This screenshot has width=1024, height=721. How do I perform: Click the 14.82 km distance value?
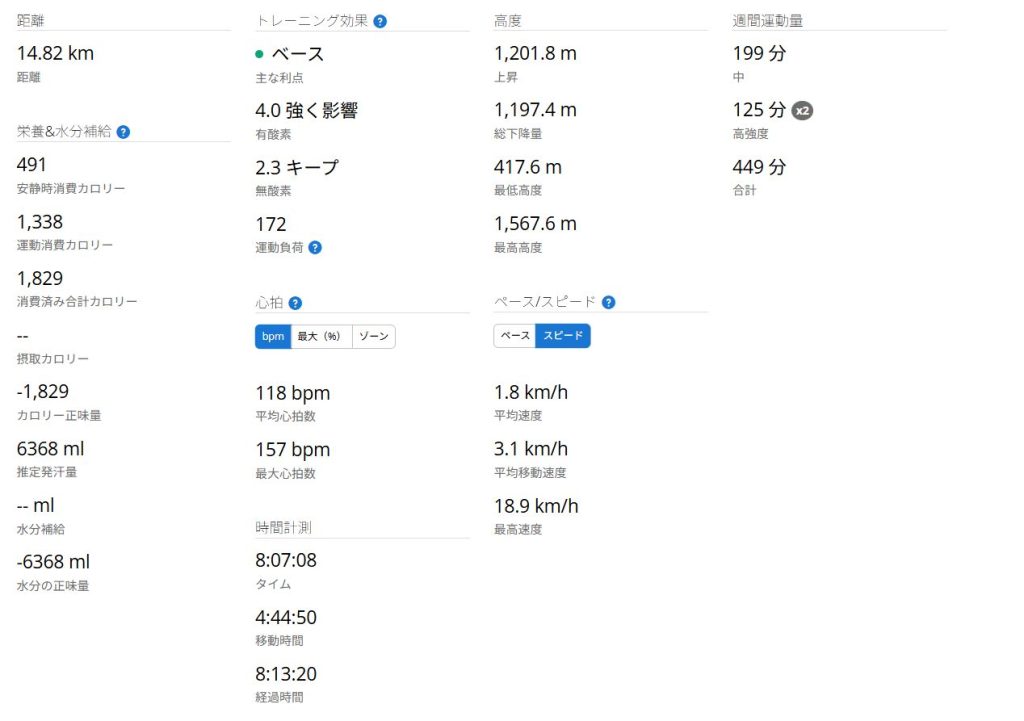[56, 53]
